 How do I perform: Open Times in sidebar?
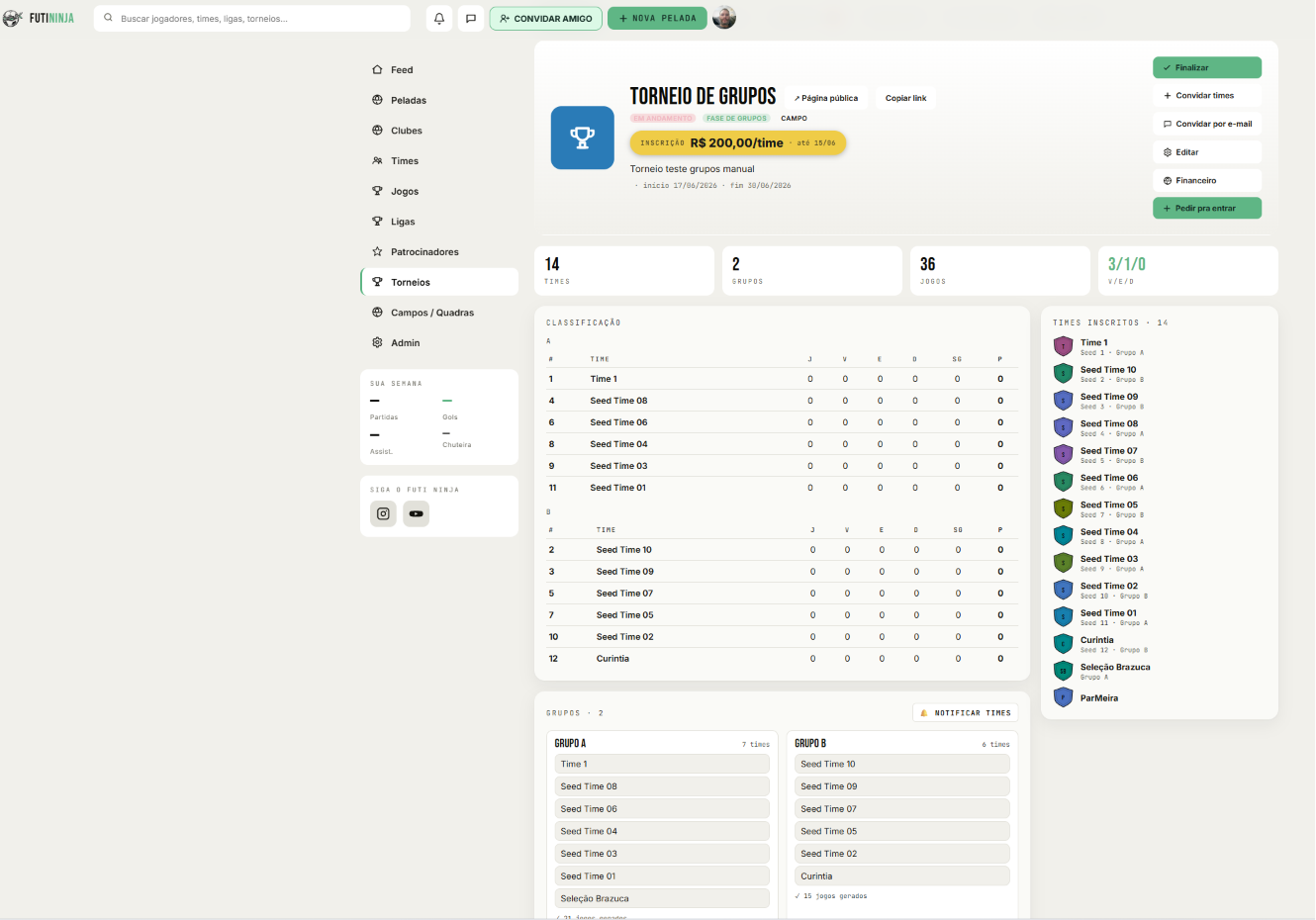pos(439,160)
